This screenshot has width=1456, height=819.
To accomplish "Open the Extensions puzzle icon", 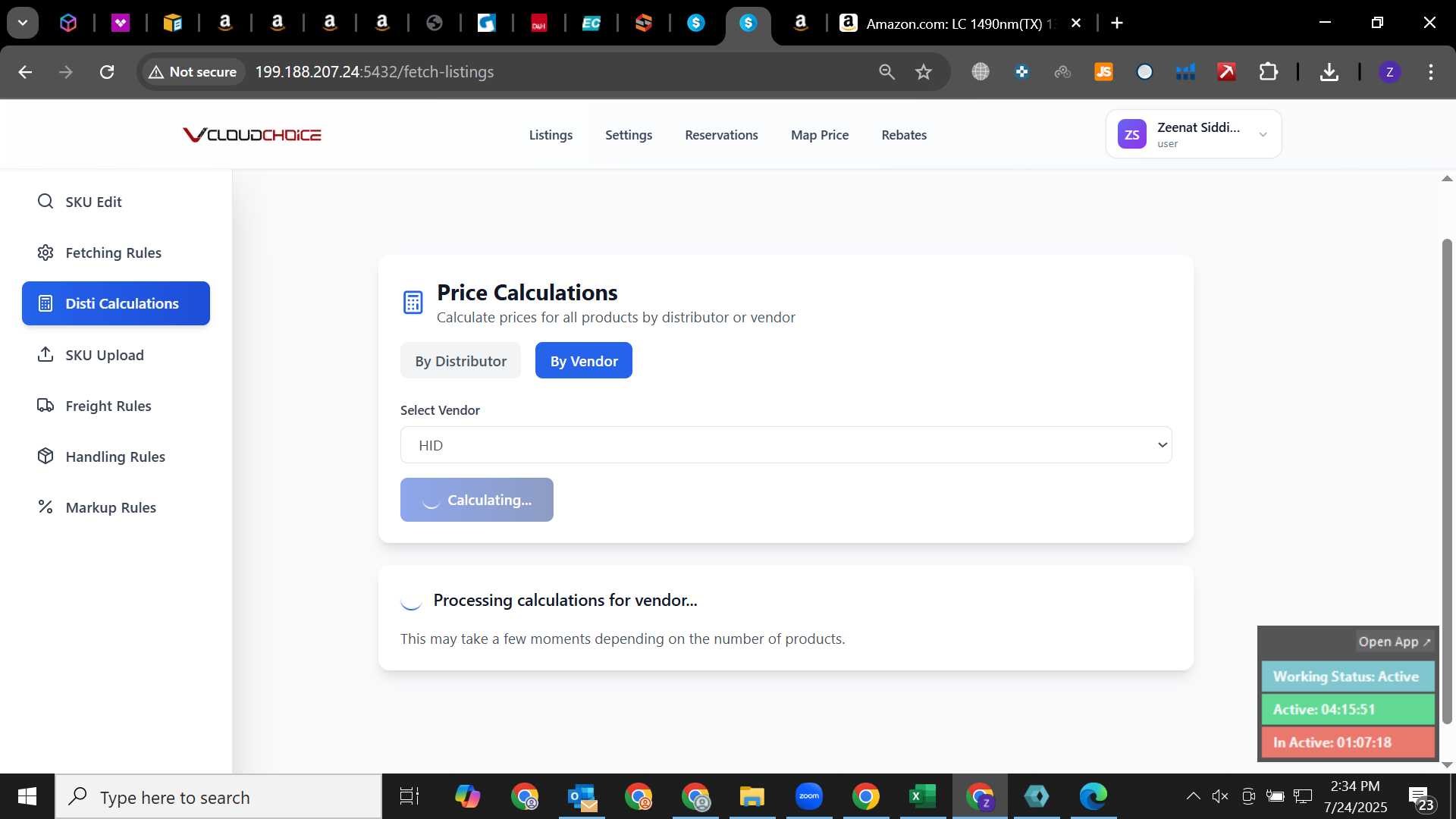I will (x=1268, y=72).
